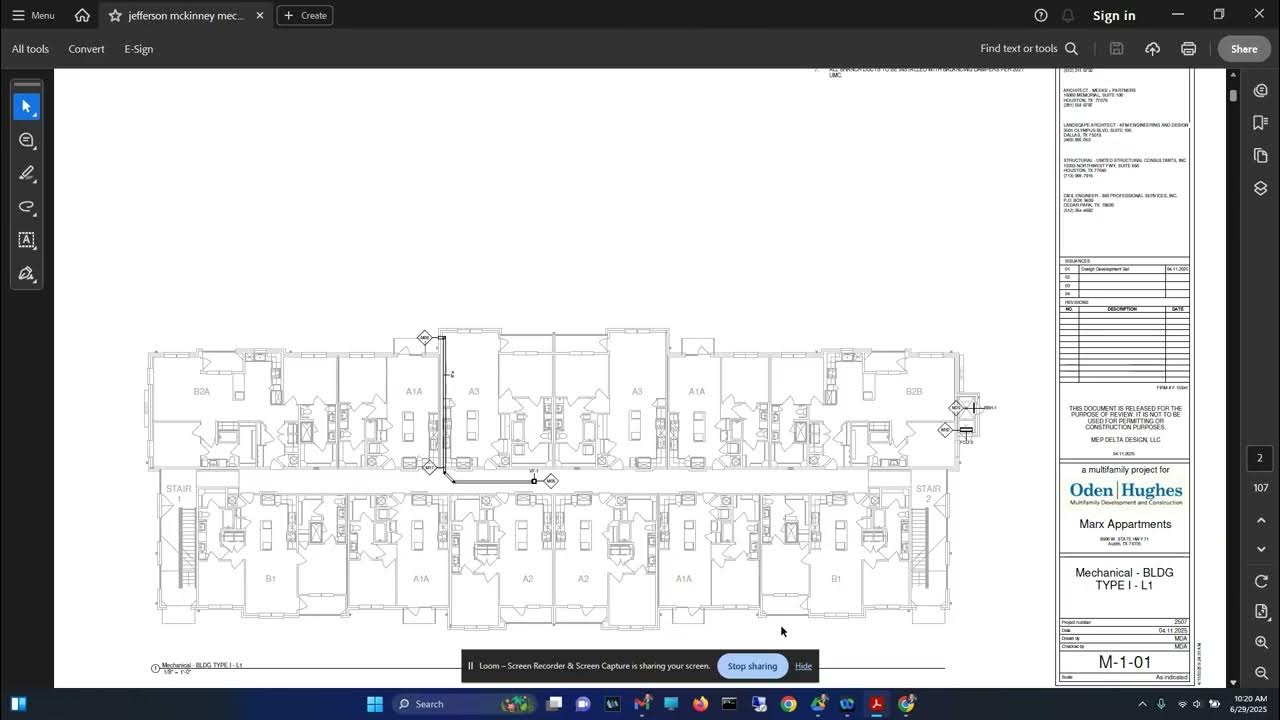Screen dimensions: 1280x720
Task: Click sheet number M-1-01 in title block
Action: point(1124,662)
